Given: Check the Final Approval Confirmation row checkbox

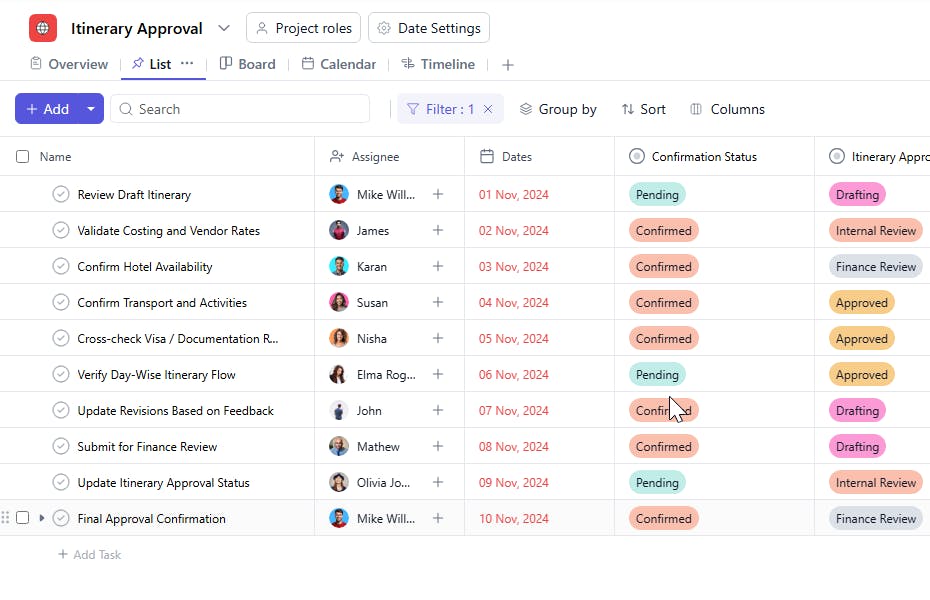Looking at the screenshot, I should click(x=23, y=518).
